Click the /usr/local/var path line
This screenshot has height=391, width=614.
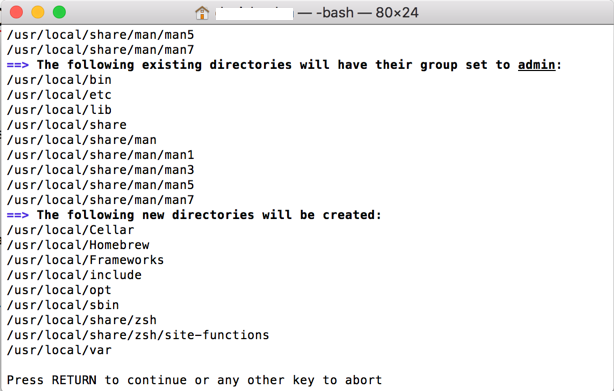[x=59, y=350]
